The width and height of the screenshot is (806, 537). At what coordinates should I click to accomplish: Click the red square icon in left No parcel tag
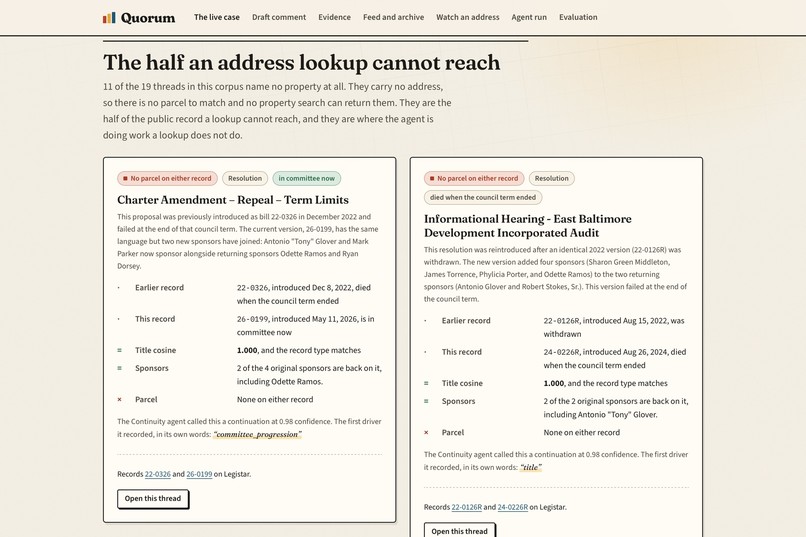(125, 178)
